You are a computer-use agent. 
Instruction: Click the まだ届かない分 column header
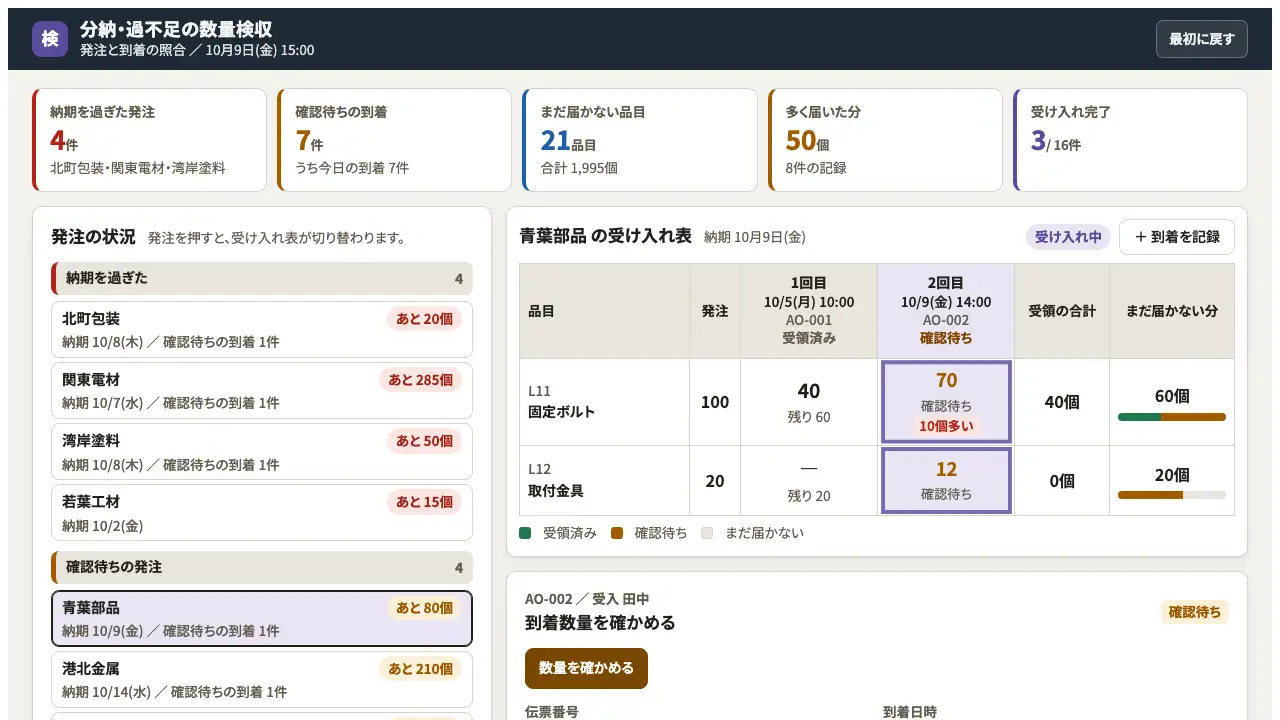pyautogui.click(x=1172, y=311)
